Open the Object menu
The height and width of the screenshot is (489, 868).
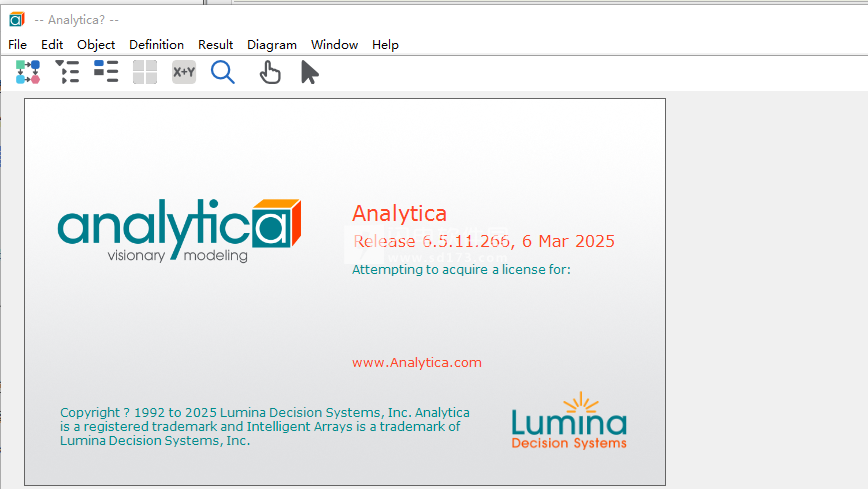[x=96, y=45]
